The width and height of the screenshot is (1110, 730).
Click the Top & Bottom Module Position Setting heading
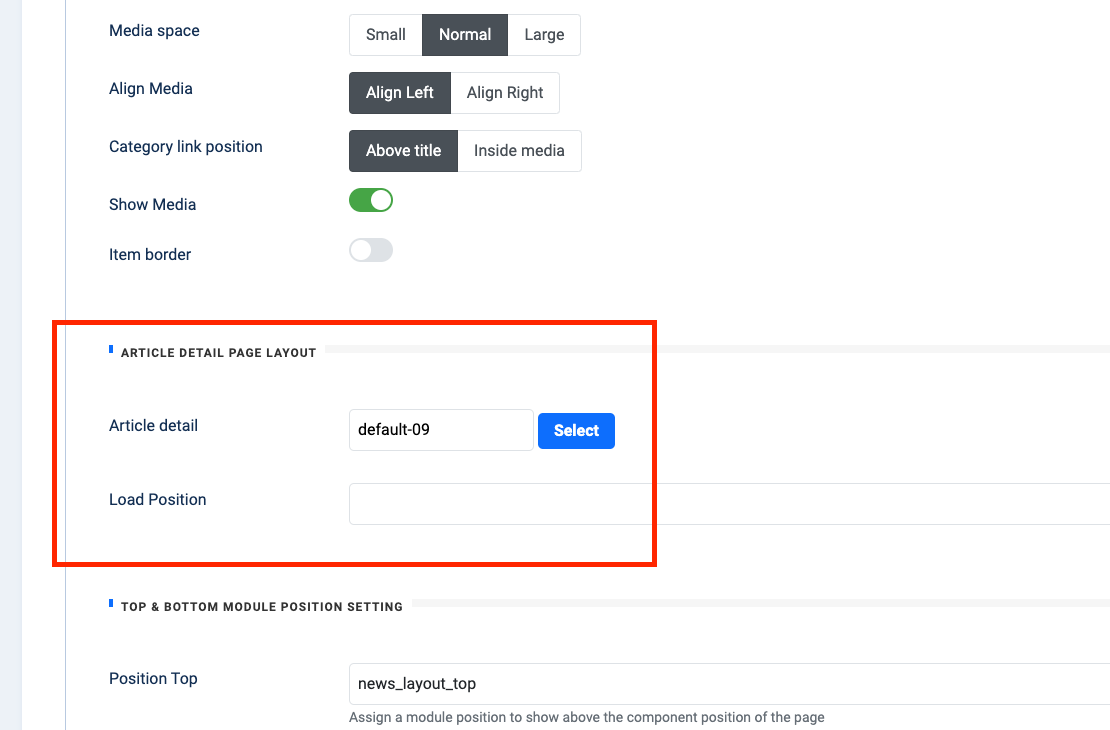click(x=261, y=607)
